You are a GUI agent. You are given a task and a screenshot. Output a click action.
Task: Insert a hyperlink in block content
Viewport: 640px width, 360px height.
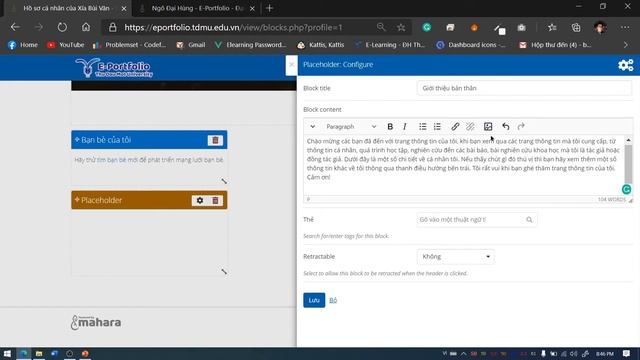click(x=455, y=127)
